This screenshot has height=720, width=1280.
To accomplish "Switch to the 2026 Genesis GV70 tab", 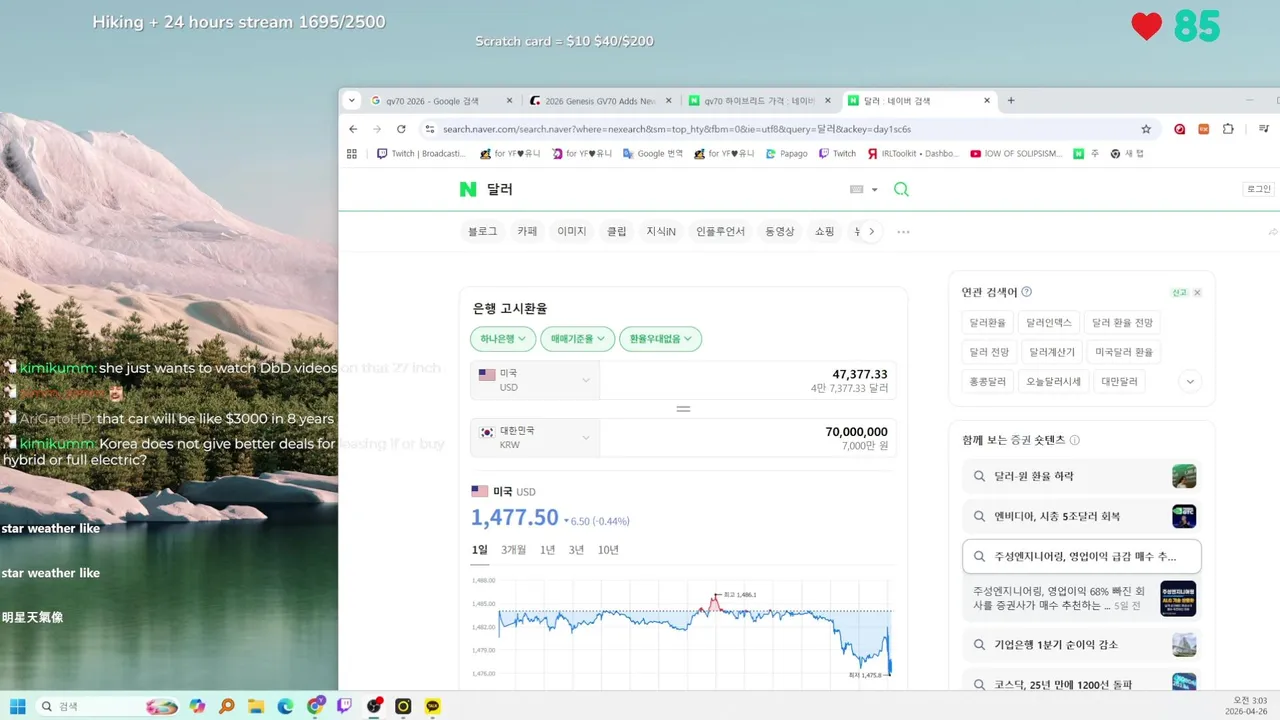I will point(601,101).
